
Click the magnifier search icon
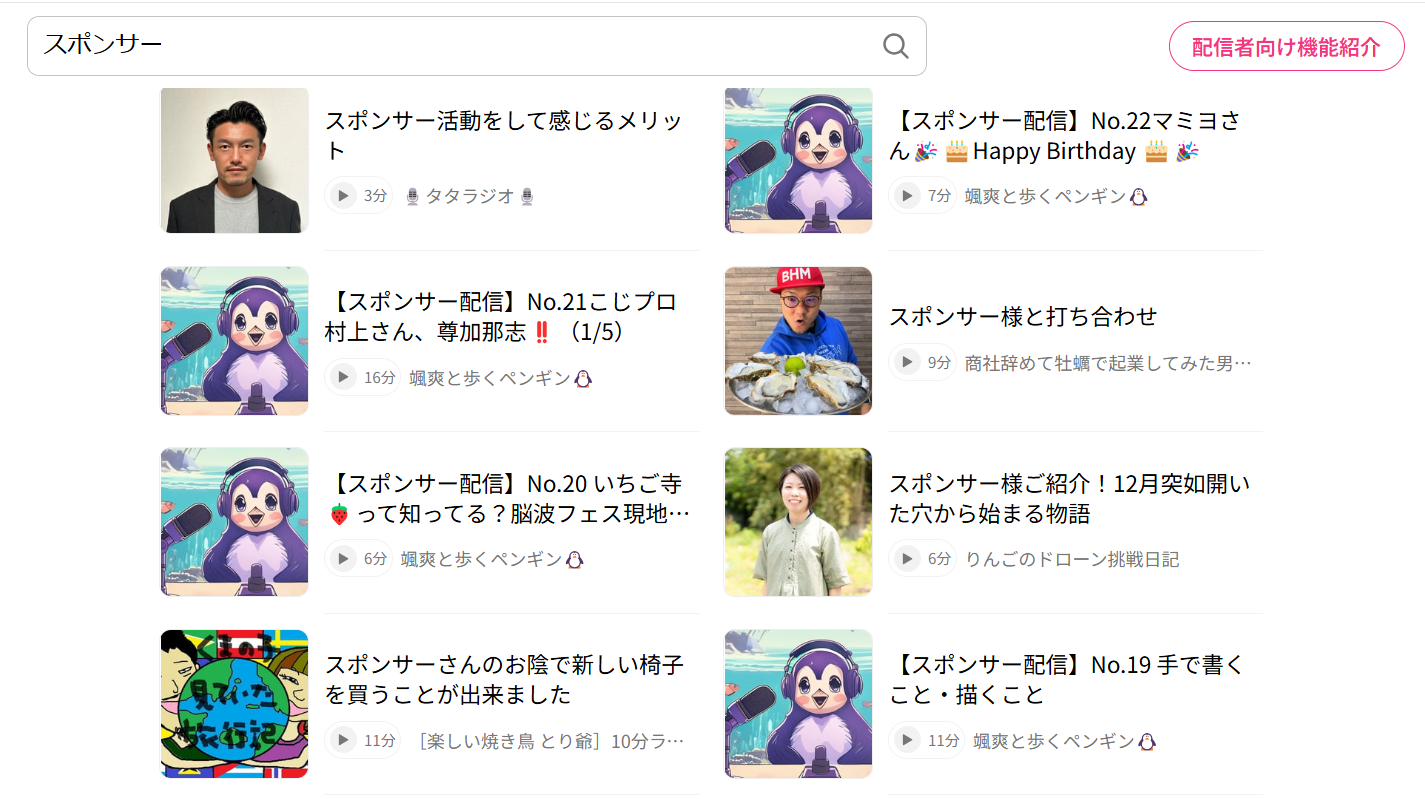click(x=895, y=46)
